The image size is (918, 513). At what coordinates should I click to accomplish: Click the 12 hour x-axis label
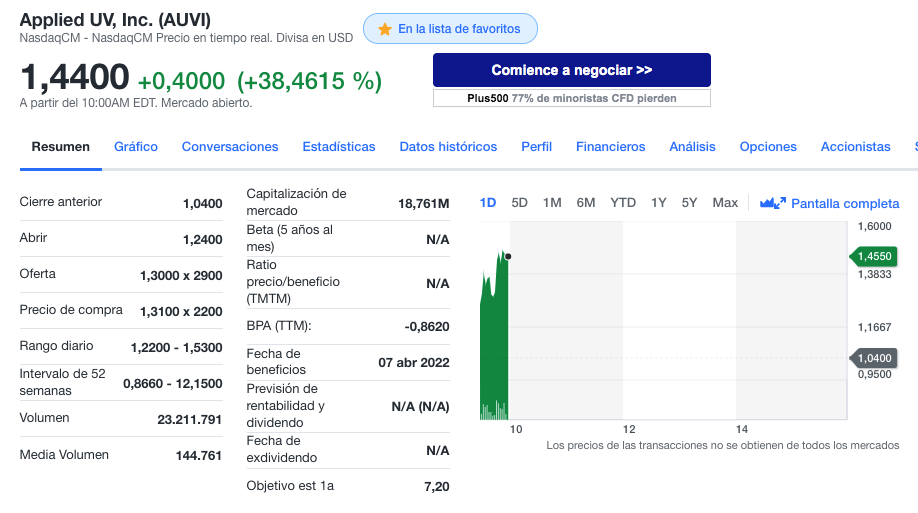[x=629, y=429]
